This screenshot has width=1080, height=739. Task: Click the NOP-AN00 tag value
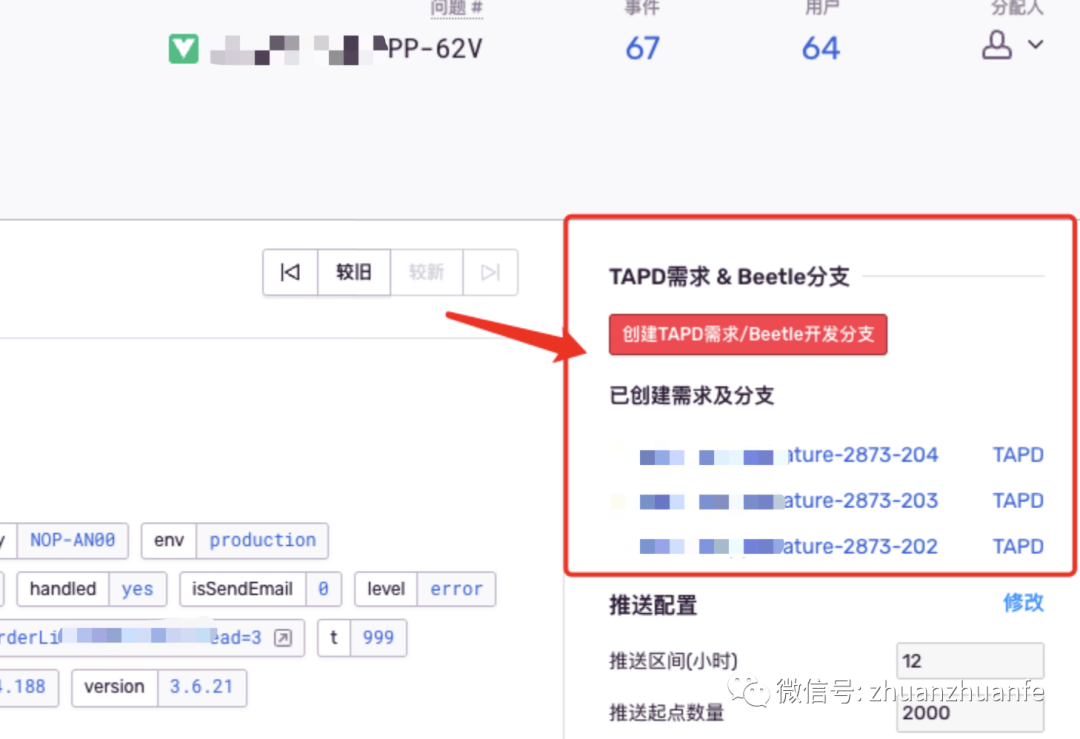pyautogui.click(x=72, y=541)
